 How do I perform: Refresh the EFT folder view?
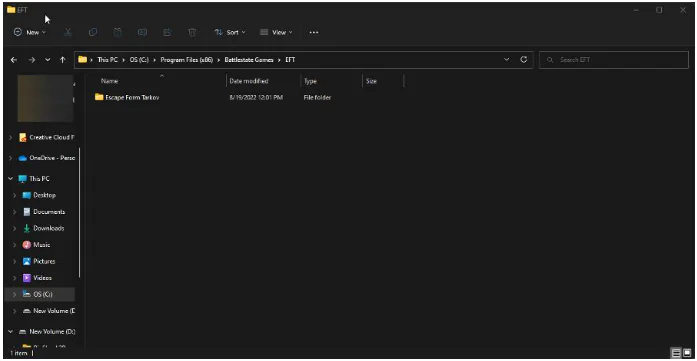point(524,60)
